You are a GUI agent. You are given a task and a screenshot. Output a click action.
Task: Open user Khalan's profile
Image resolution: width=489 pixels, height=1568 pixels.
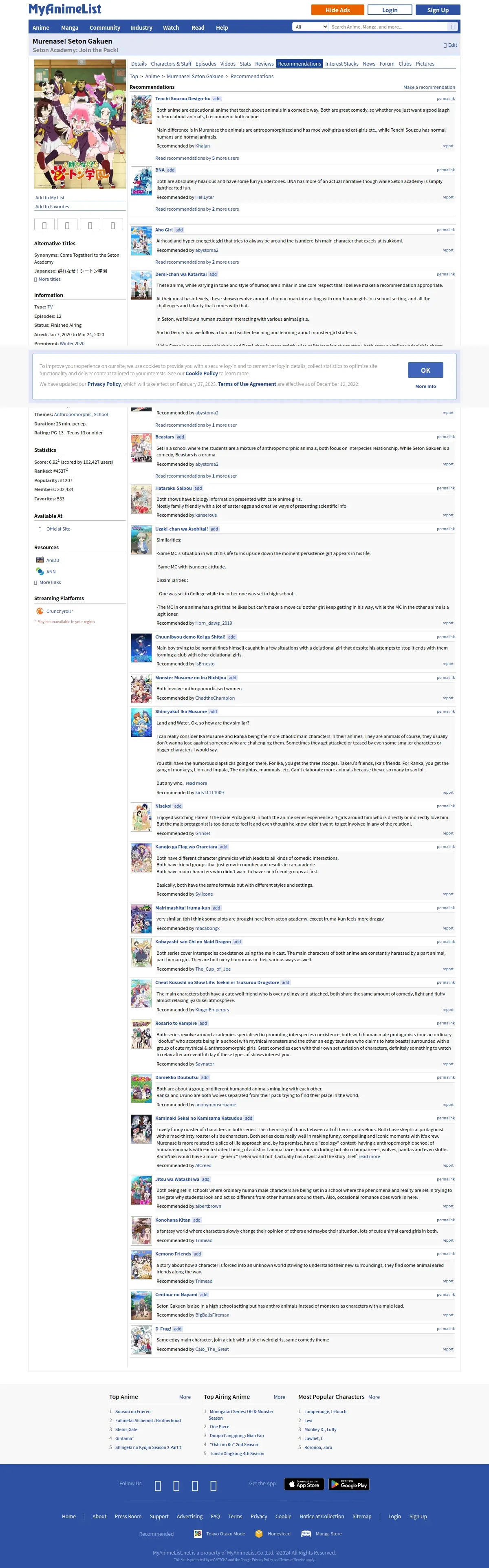point(203,146)
